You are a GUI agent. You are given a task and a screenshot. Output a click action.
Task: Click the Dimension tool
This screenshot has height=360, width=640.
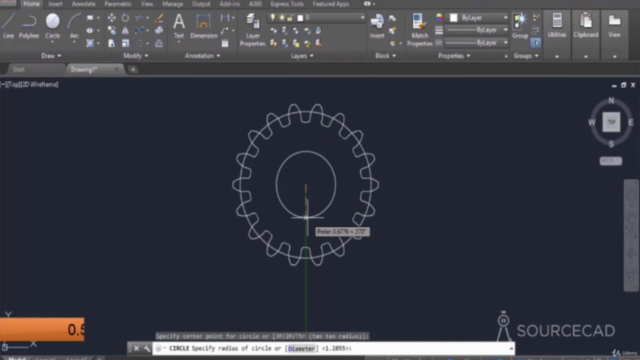coord(203,26)
